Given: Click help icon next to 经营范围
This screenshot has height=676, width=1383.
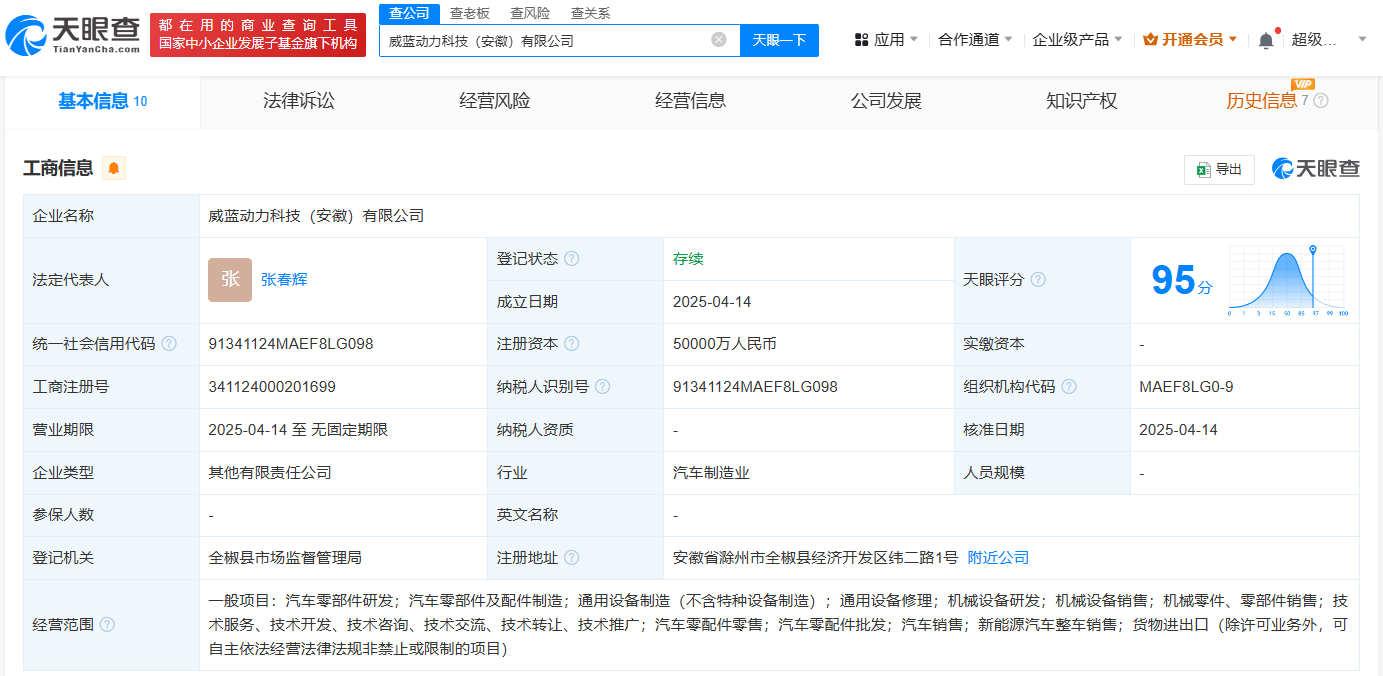Looking at the screenshot, I should click(107, 625).
